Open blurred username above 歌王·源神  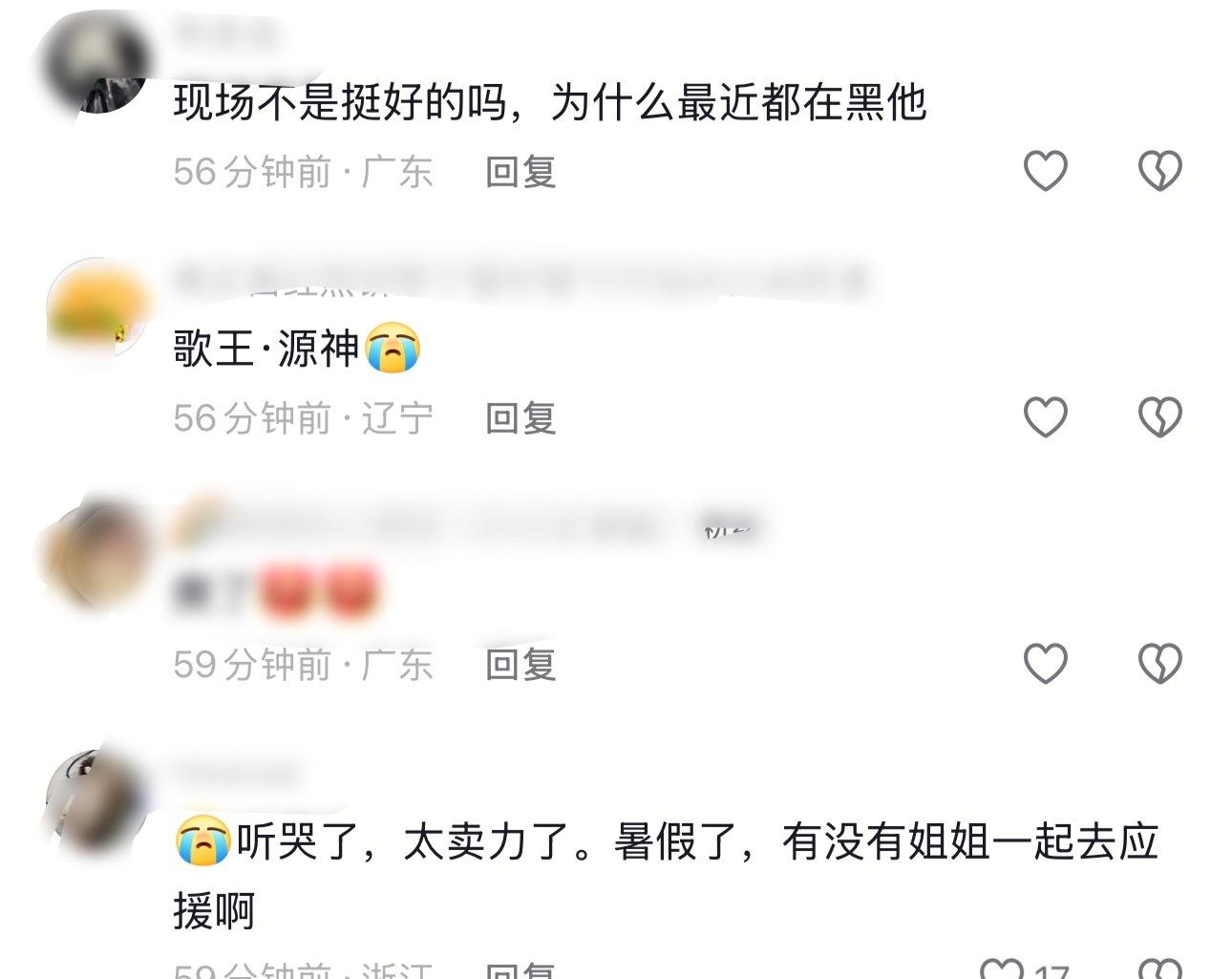coord(520,281)
